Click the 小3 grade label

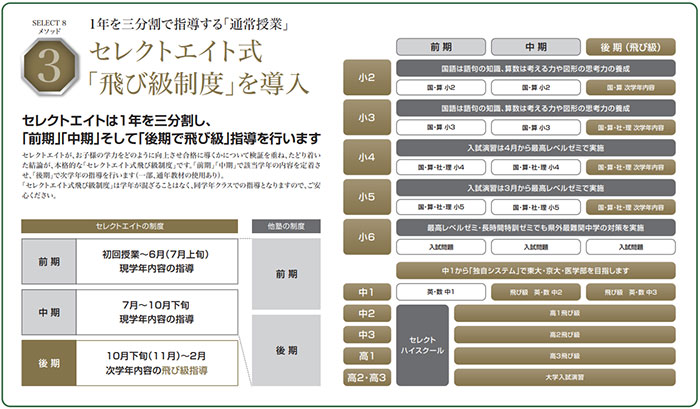(x=367, y=117)
